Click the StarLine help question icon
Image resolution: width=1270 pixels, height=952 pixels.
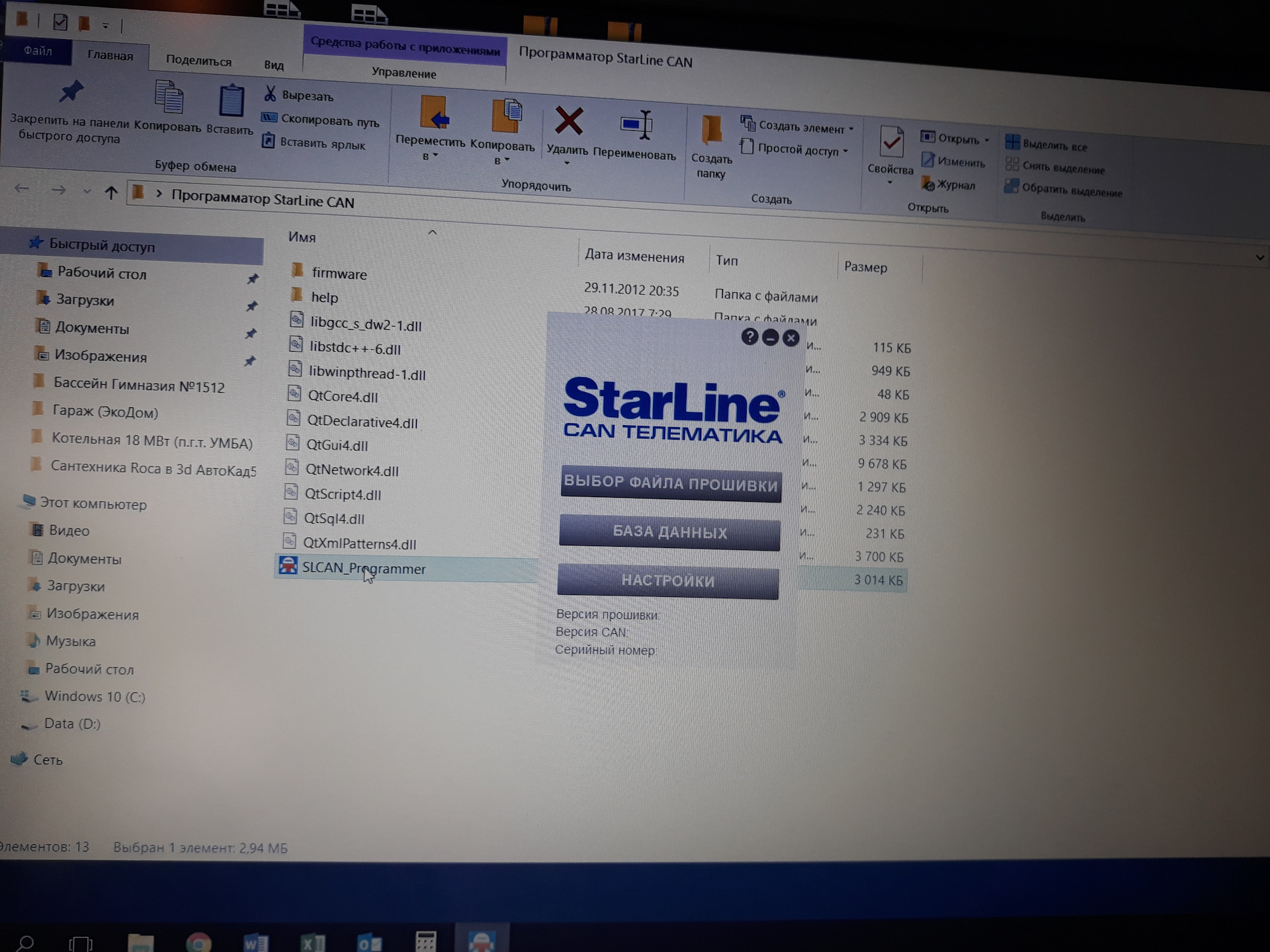pos(749,337)
